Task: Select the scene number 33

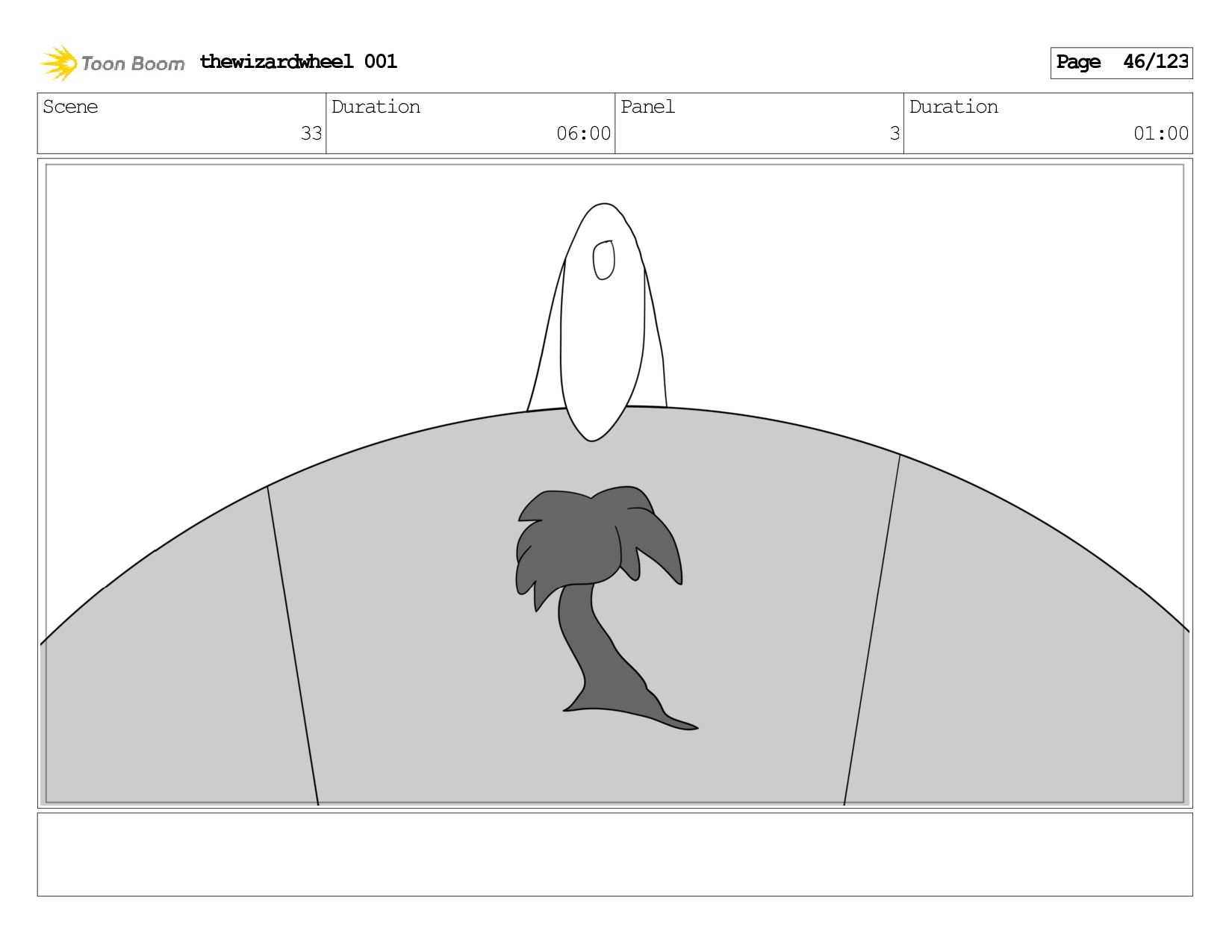Action: coord(311,134)
